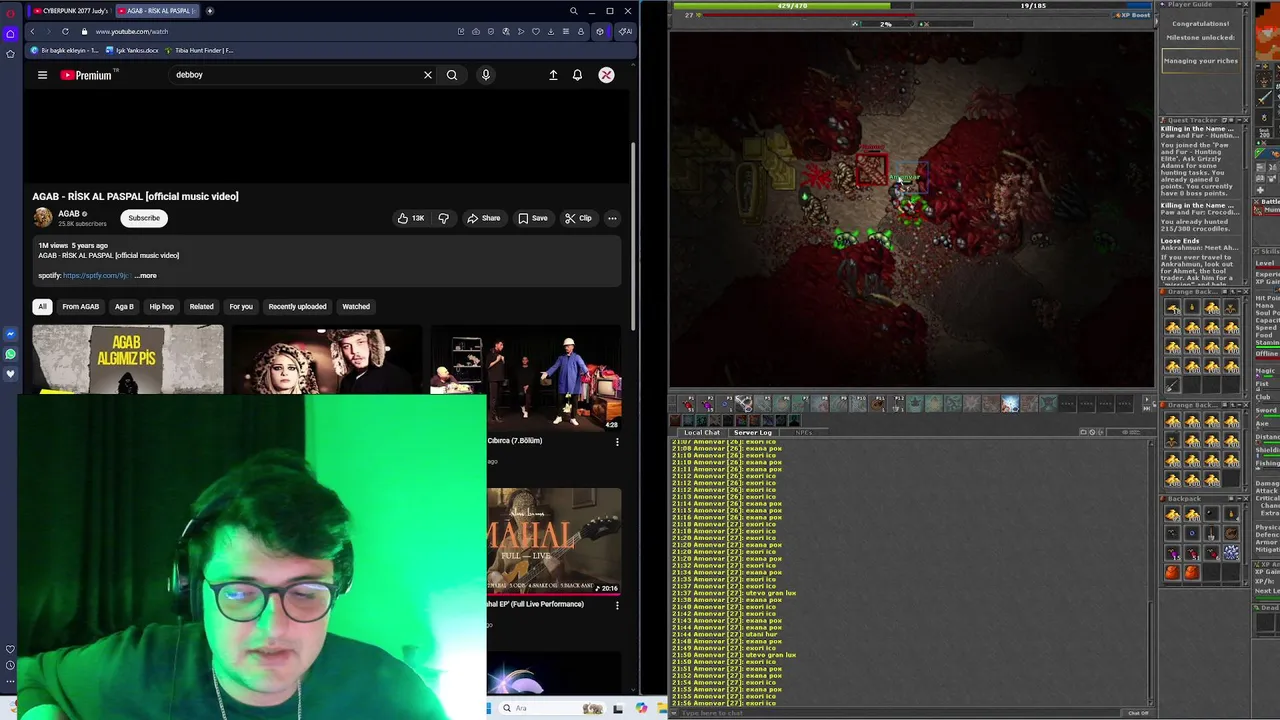The height and width of the screenshot is (720, 1280).
Task: Select the 'Related' filter chip
Action: [x=202, y=307]
